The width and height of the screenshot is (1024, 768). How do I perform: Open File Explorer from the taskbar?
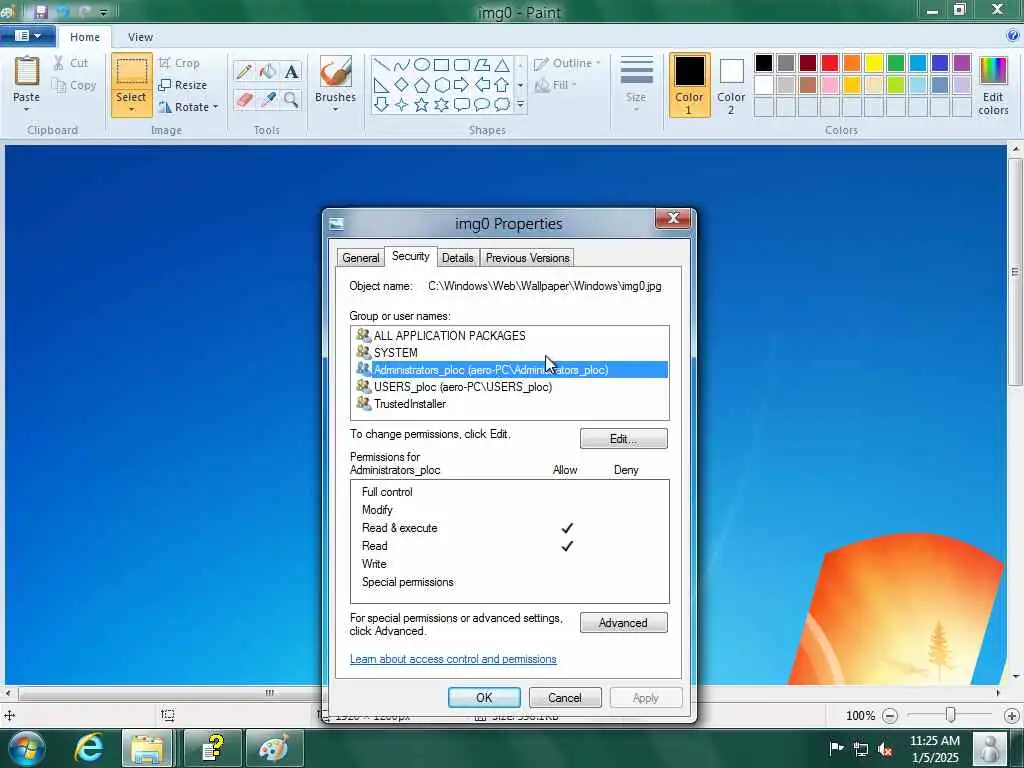148,747
